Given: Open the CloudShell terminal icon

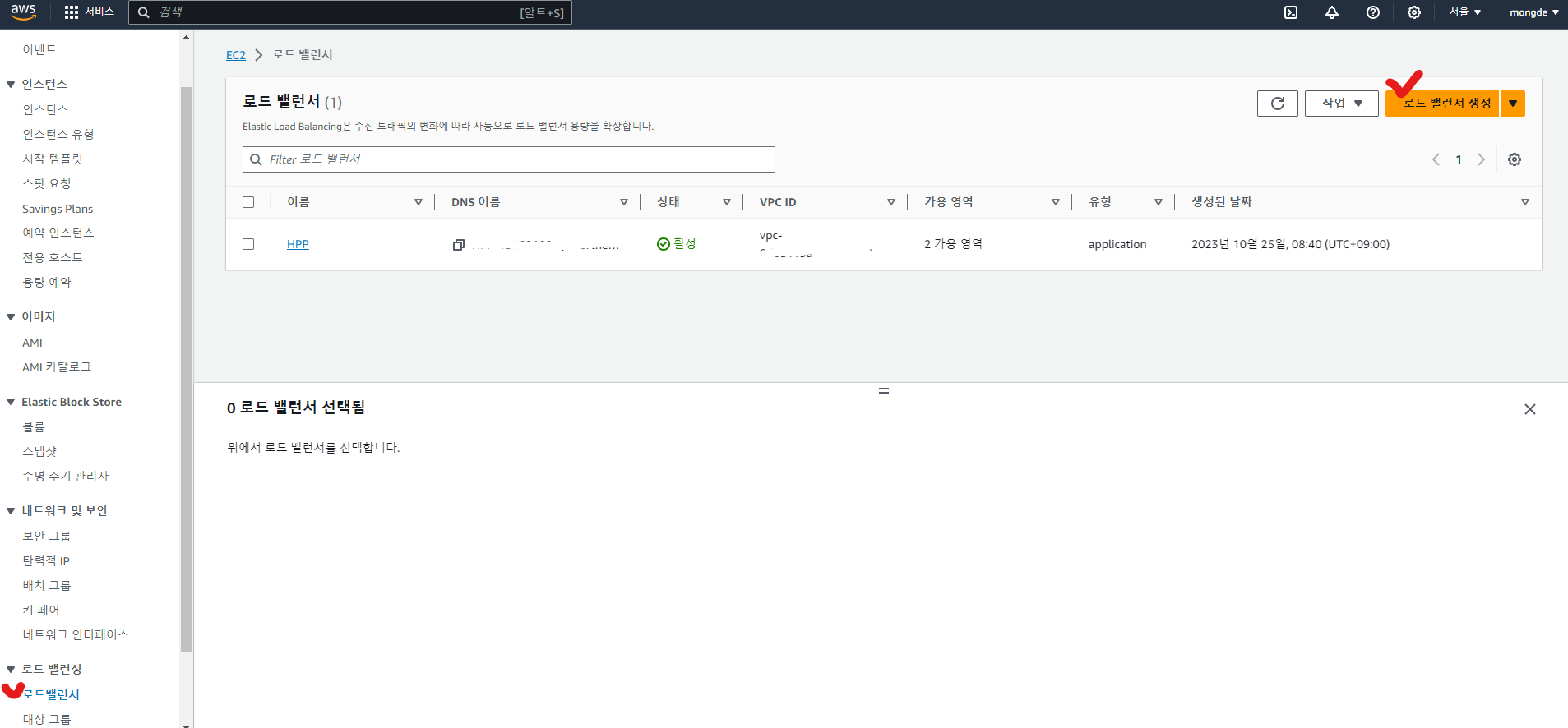Looking at the screenshot, I should coord(1291,12).
